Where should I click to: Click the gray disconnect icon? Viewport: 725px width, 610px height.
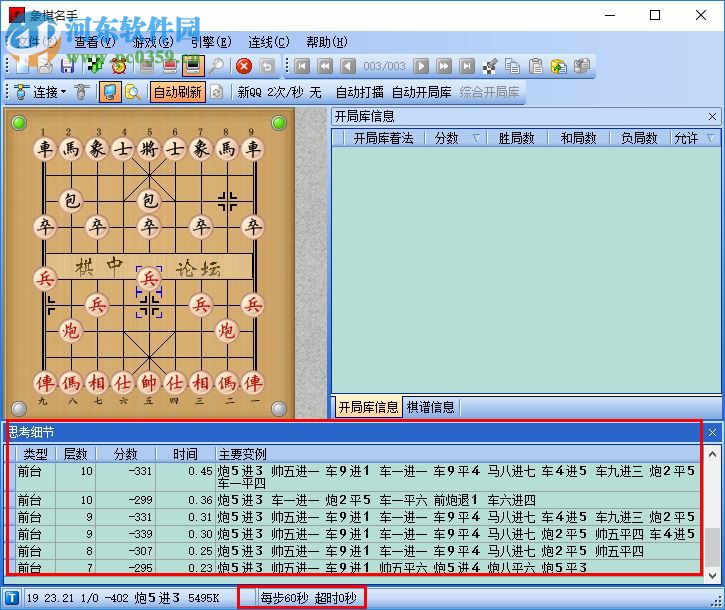[81, 92]
